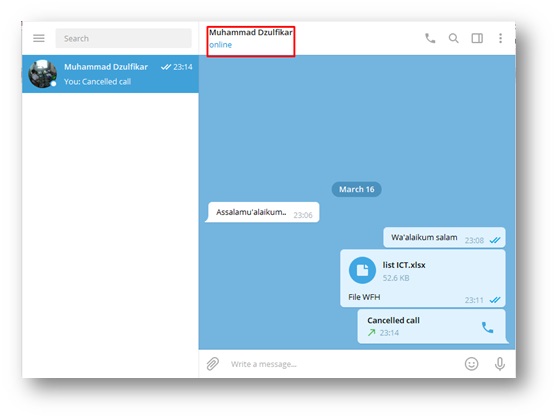Download the list ICT.xlsx file icon
558x420 pixels.
tap(362, 270)
